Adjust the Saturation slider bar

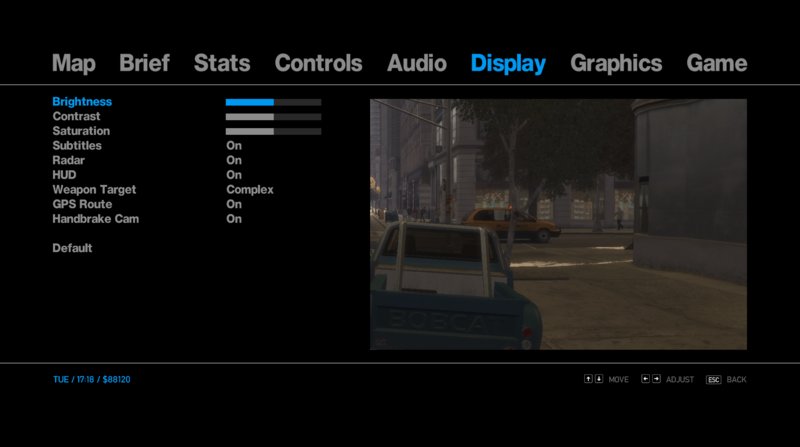click(x=273, y=132)
